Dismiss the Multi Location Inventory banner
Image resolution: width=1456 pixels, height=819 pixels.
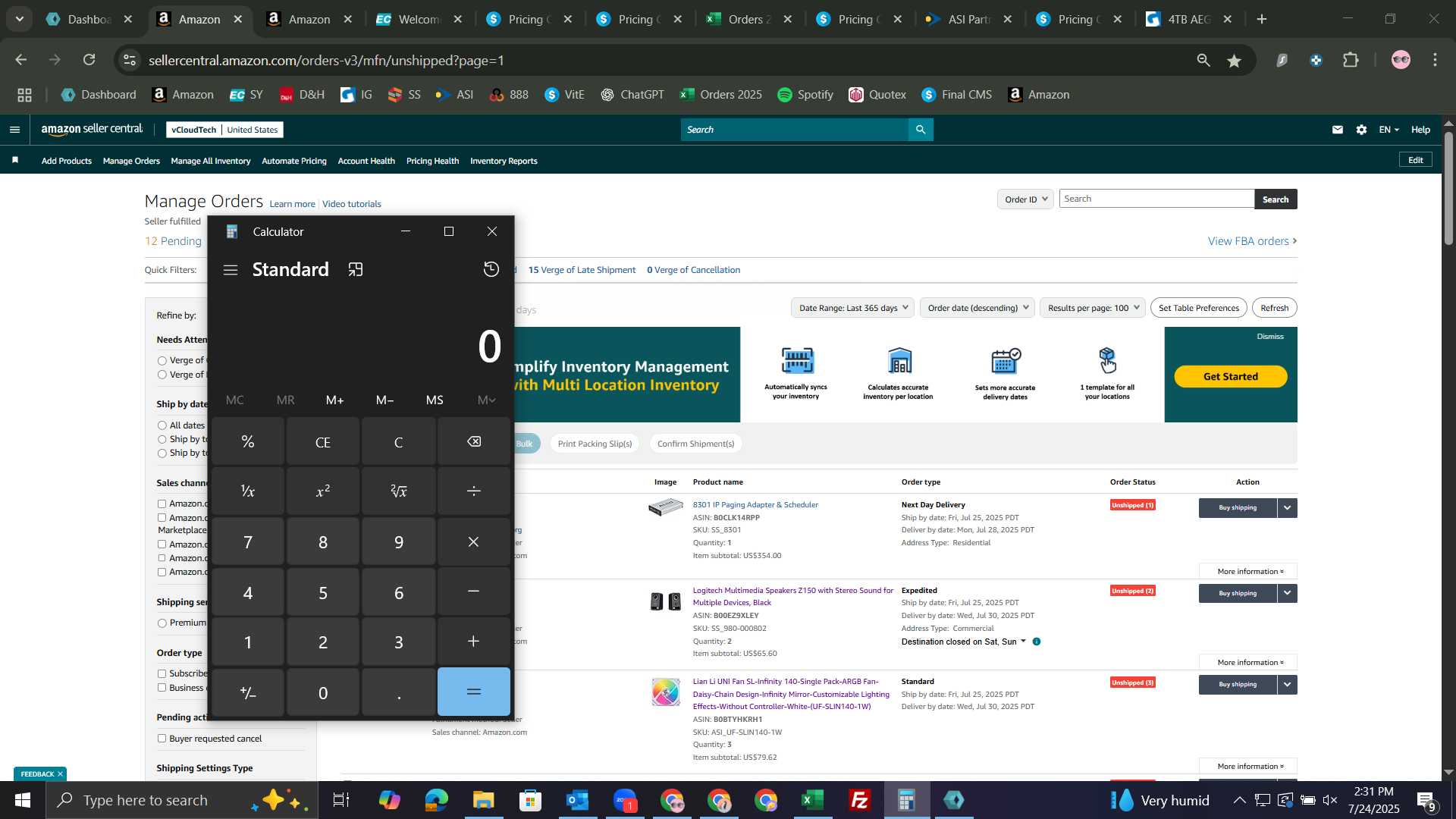[x=1270, y=337]
